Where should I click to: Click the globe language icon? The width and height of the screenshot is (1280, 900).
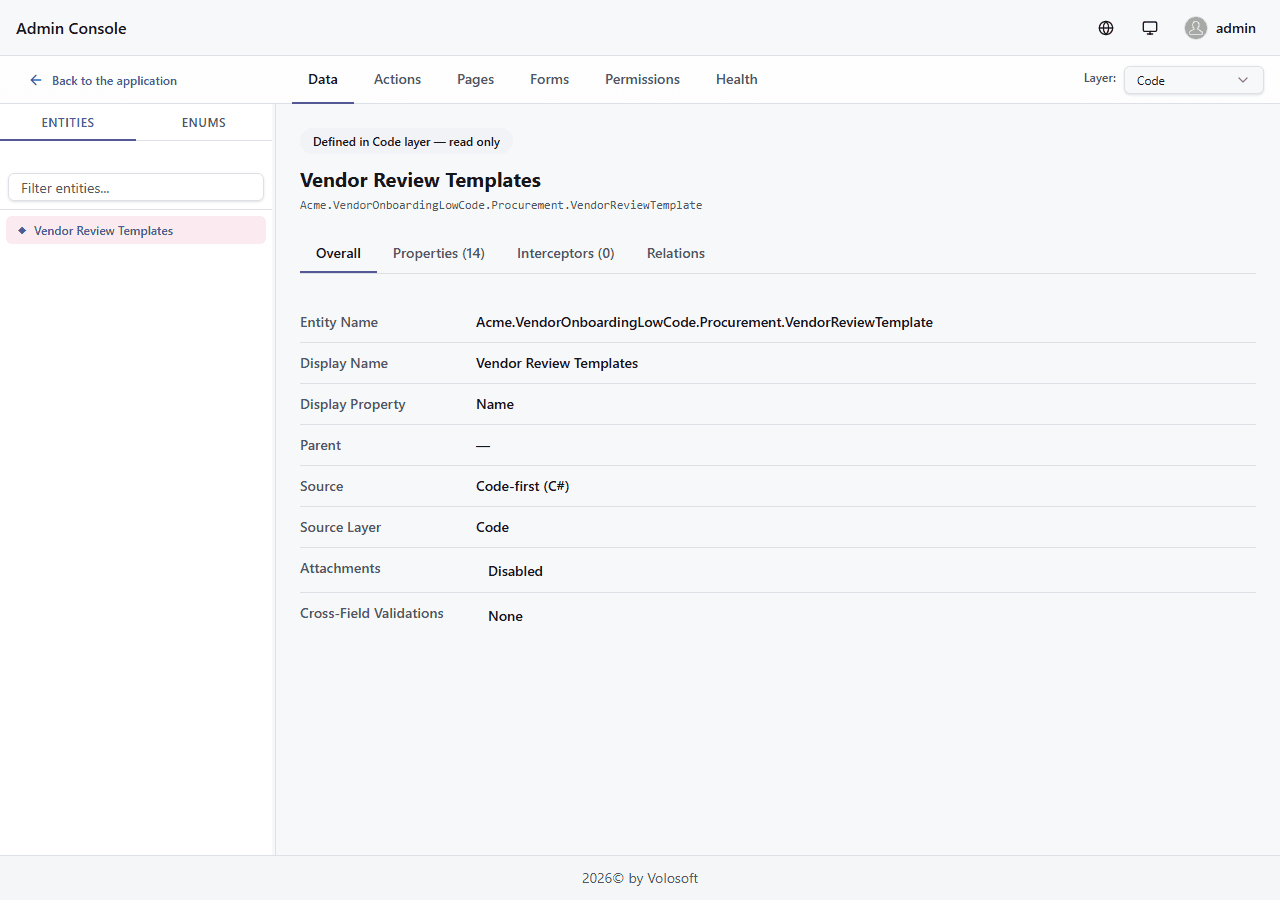click(1106, 28)
